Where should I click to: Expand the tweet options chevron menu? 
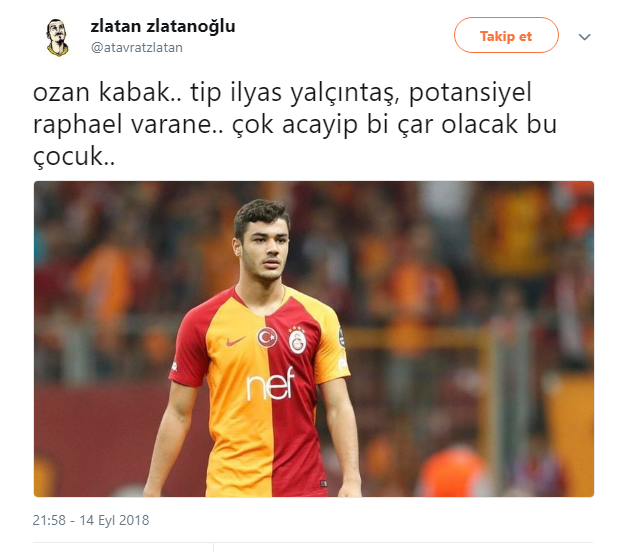584,37
